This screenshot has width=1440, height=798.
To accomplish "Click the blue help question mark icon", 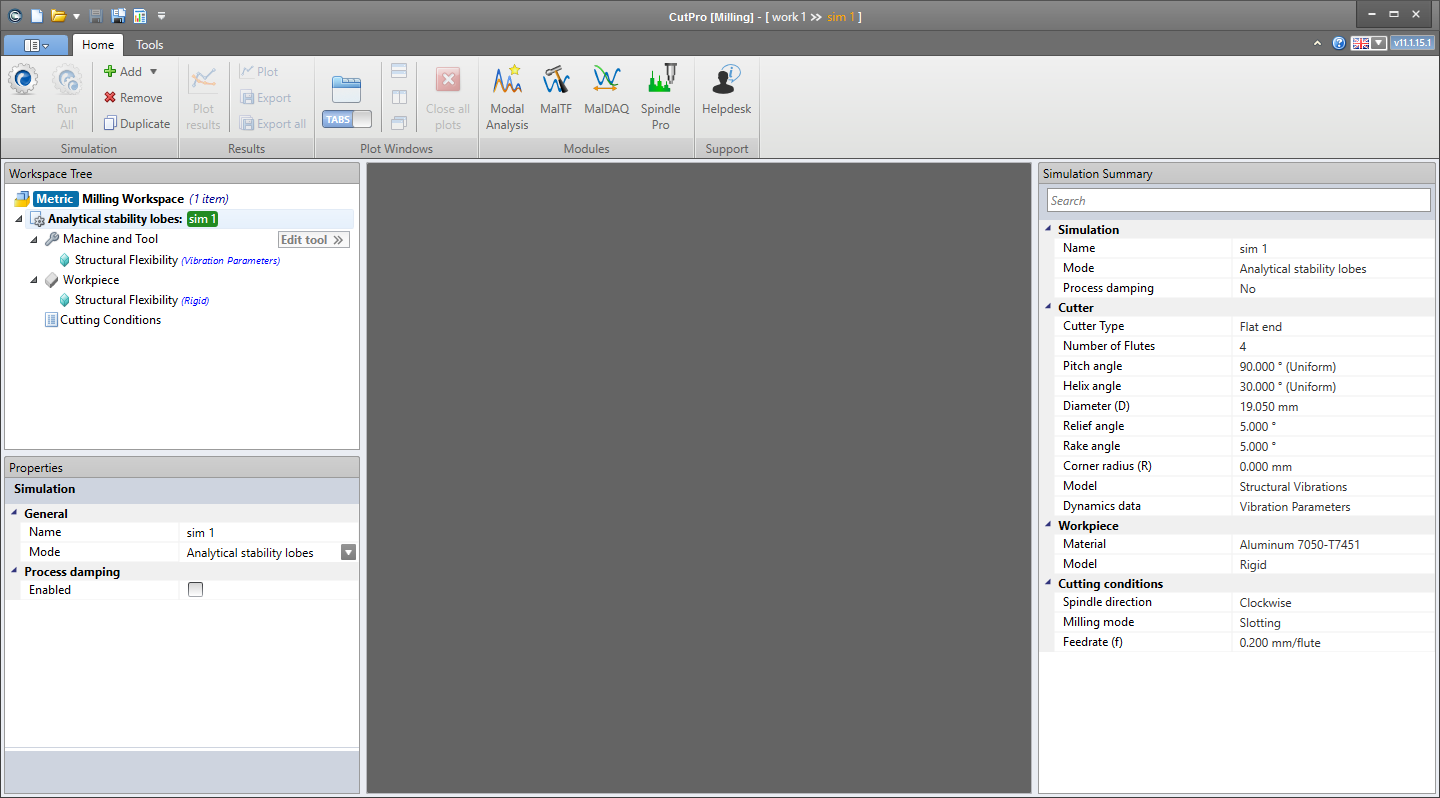I will 1339,43.
